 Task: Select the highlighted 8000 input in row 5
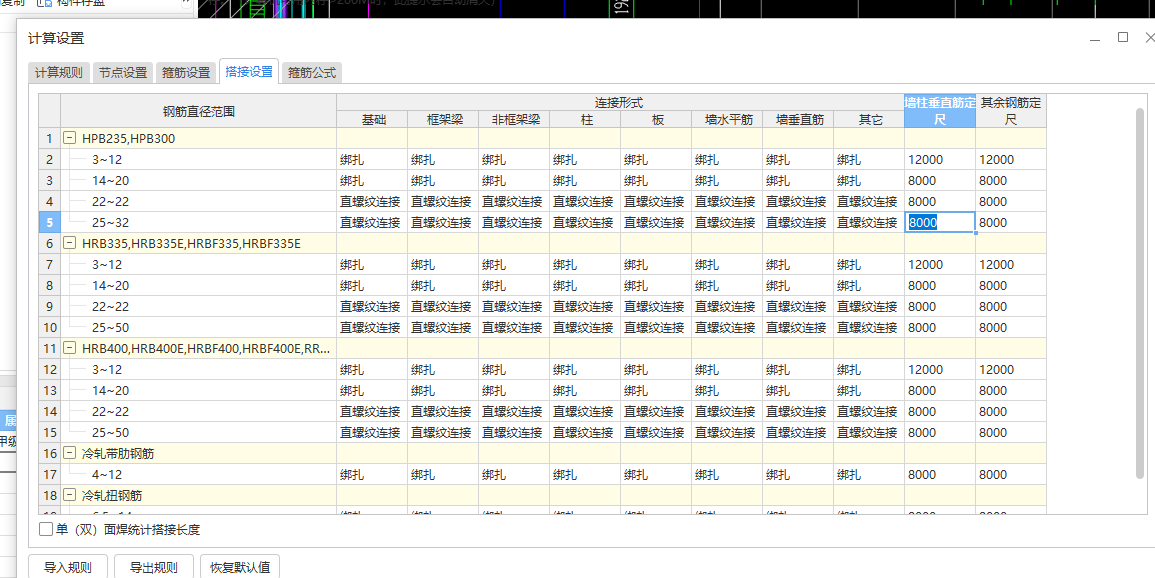point(940,222)
